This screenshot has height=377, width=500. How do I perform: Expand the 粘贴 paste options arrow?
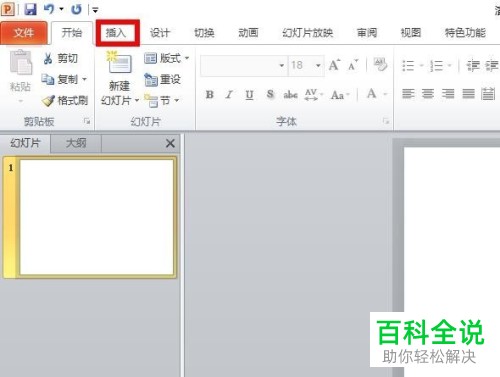(x=21, y=101)
